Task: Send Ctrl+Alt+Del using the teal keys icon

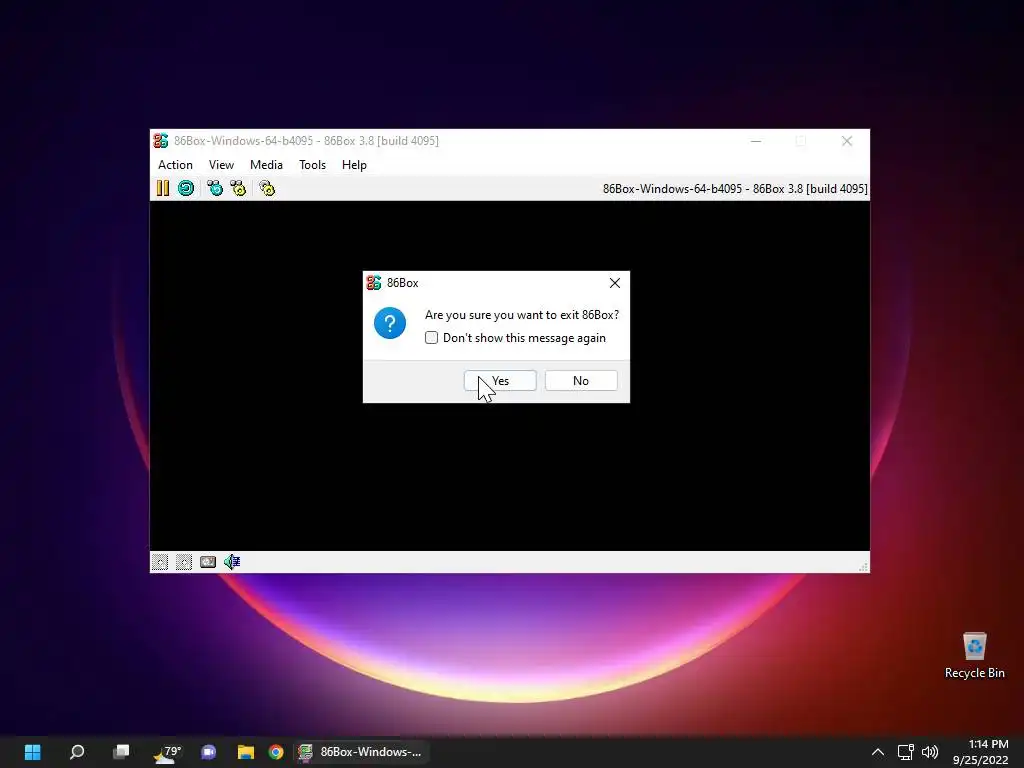Action: [x=214, y=189]
